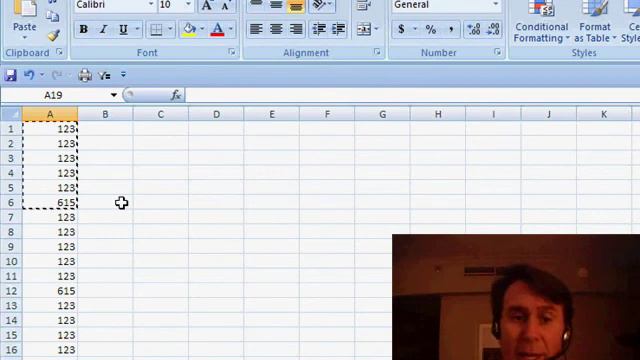
Task: Apply cell borders button
Action: coord(156,29)
